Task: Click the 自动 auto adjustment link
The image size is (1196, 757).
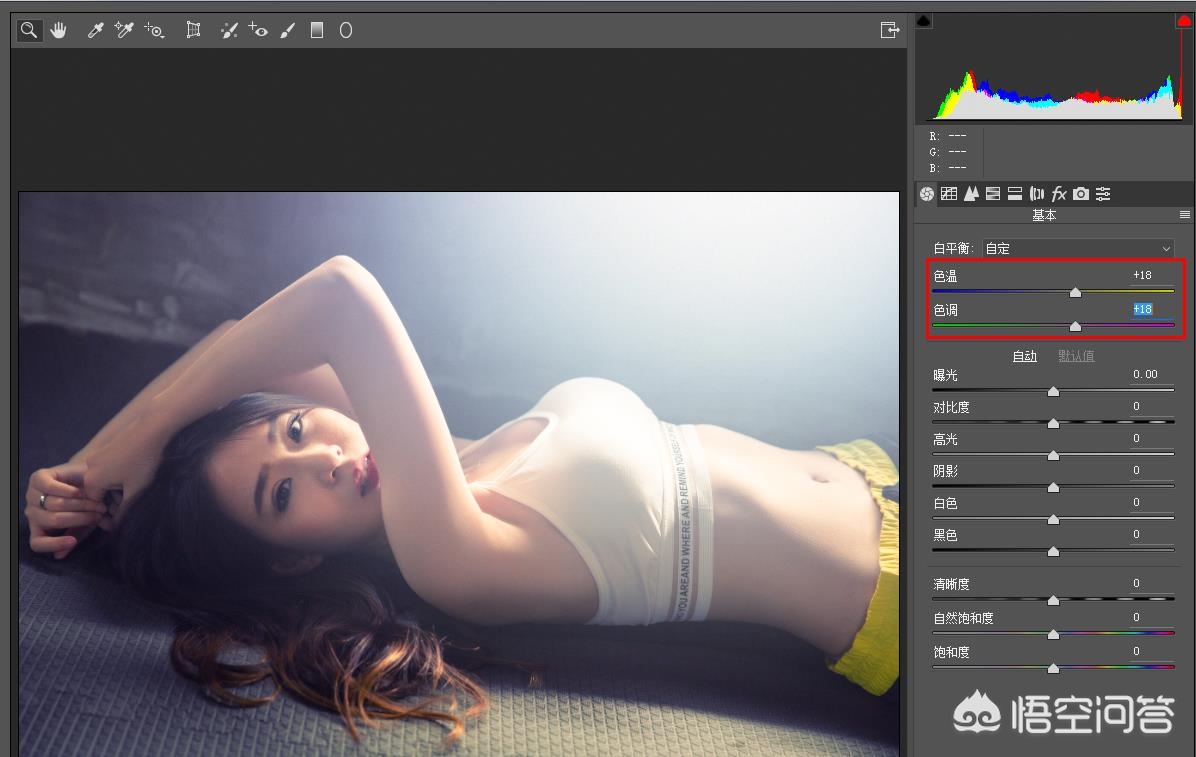Action: (1025, 356)
